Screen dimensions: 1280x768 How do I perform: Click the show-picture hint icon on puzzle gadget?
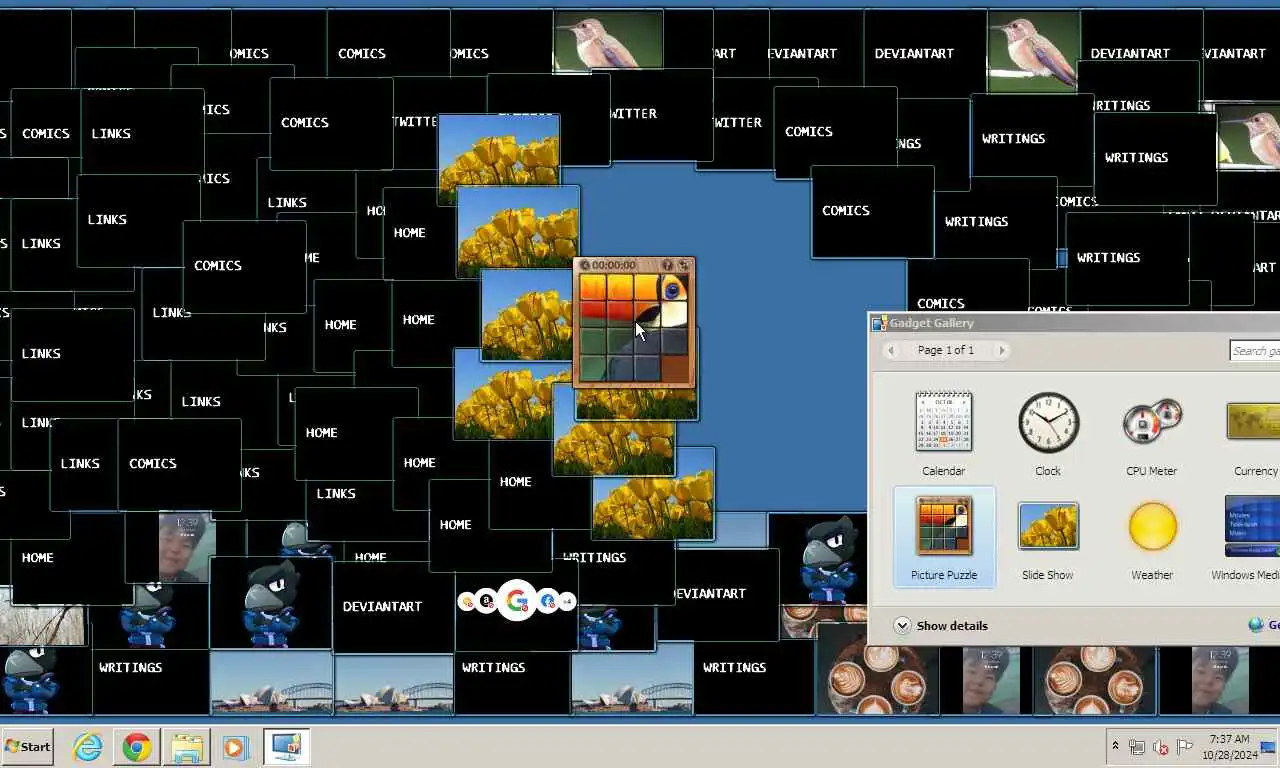click(669, 265)
